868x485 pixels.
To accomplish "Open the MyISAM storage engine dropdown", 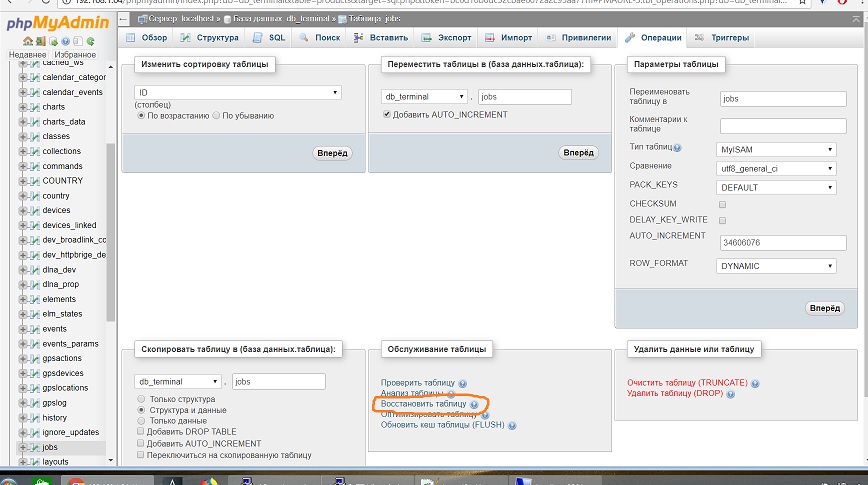I will tap(776, 149).
